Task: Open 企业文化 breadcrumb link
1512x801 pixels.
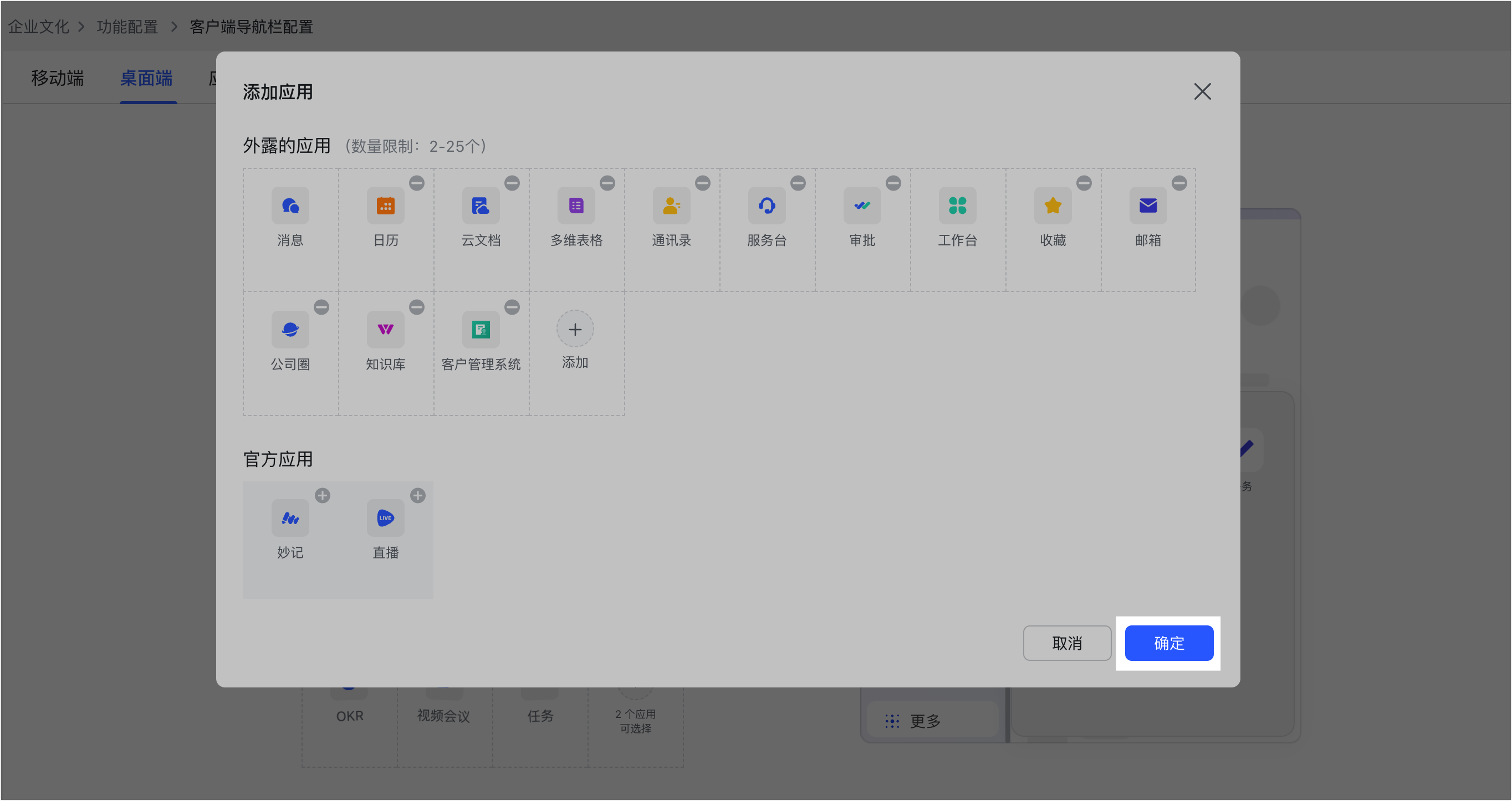Action: pos(39,27)
